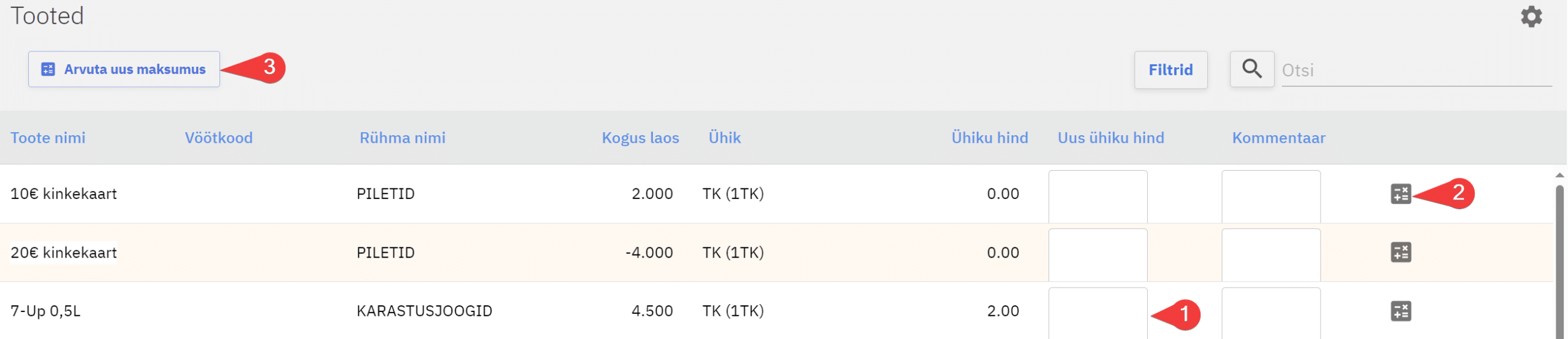Click the Arvuta uus maksumus button

click(x=124, y=69)
